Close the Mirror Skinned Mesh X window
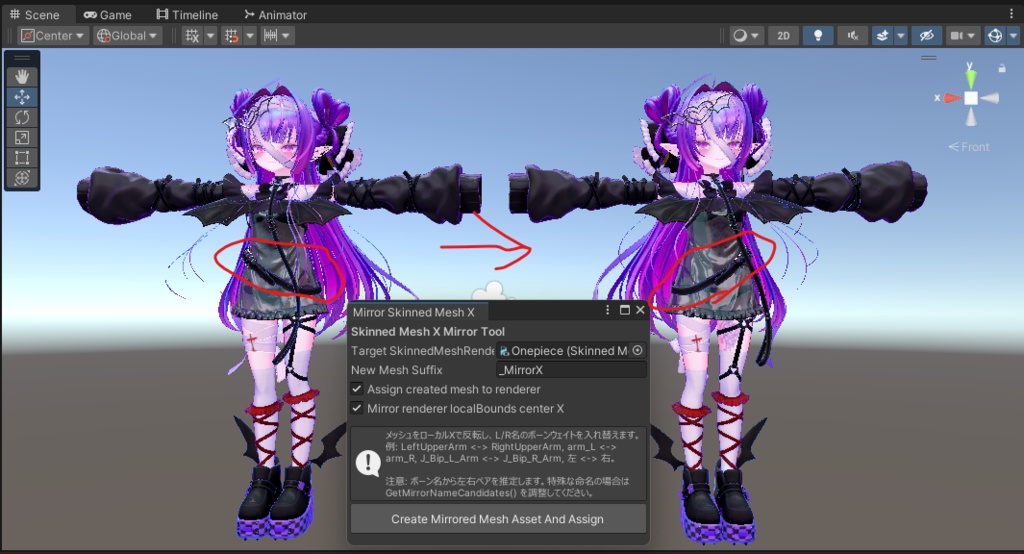The width and height of the screenshot is (1024, 554). (640, 310)
